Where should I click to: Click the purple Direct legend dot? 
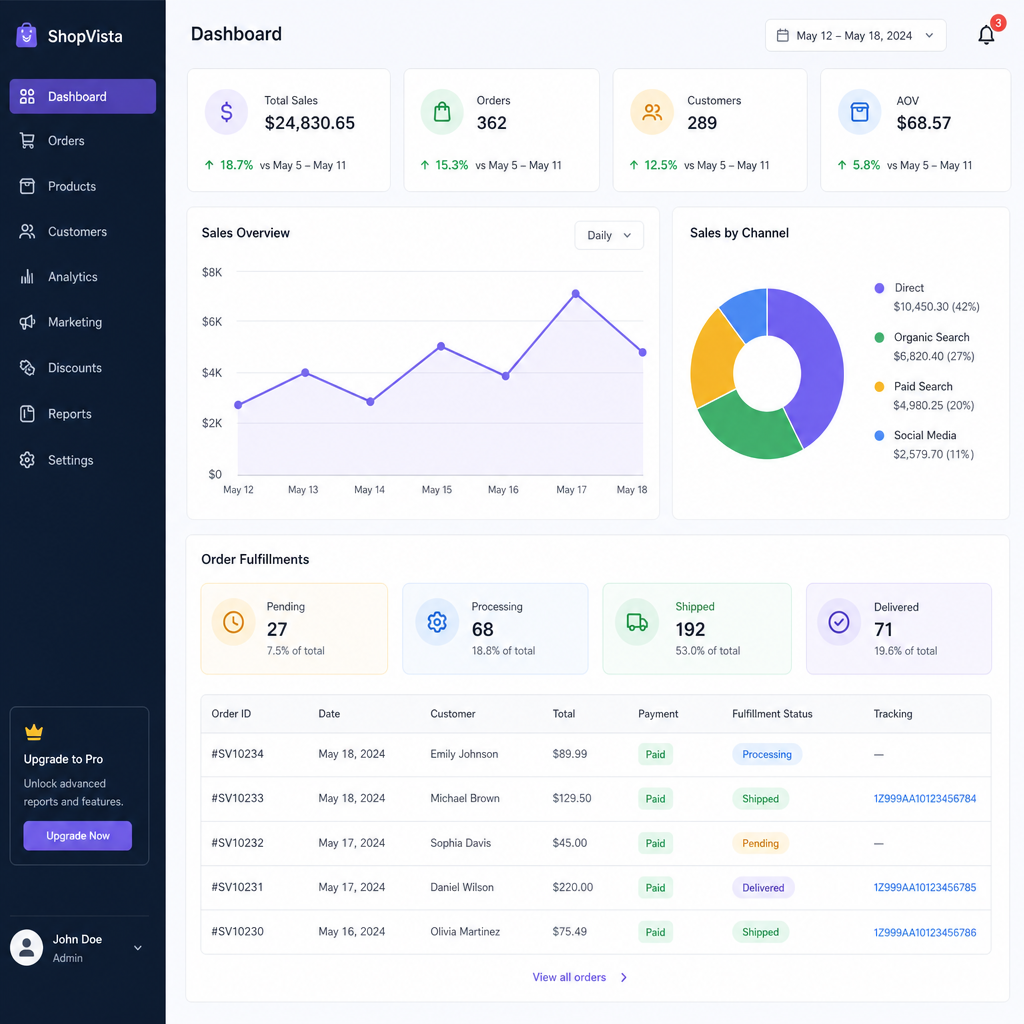[x=879, y=288]
